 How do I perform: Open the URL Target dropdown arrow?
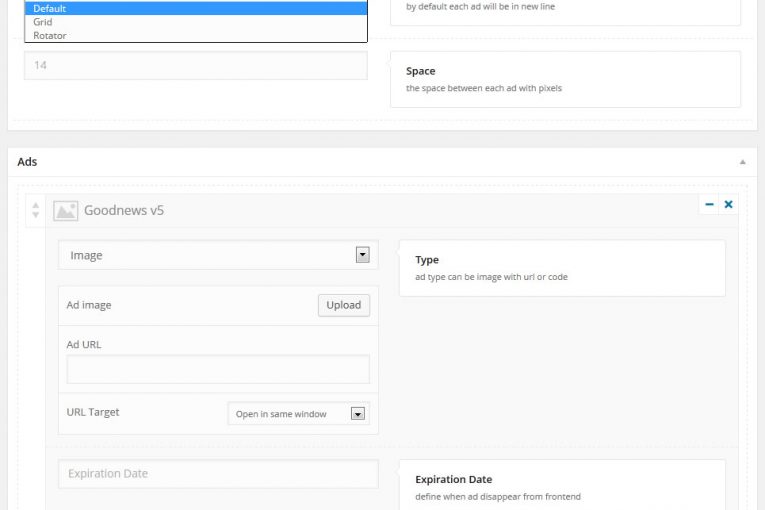coord(358,414)
